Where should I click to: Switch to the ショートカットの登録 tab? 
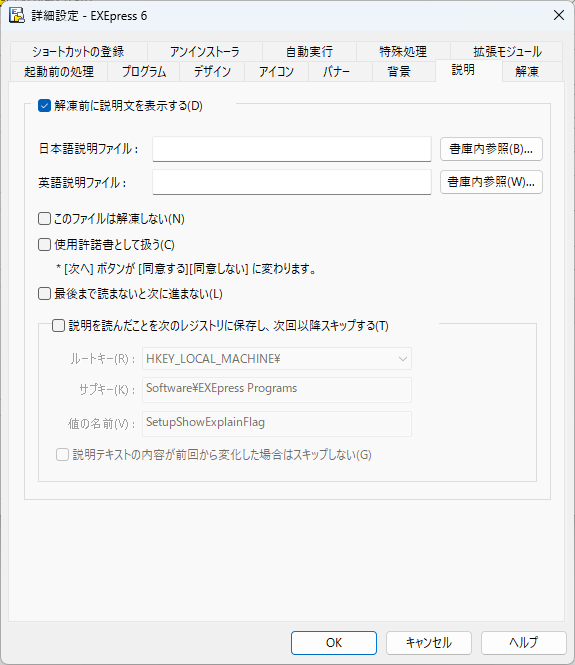coord(78,52)
